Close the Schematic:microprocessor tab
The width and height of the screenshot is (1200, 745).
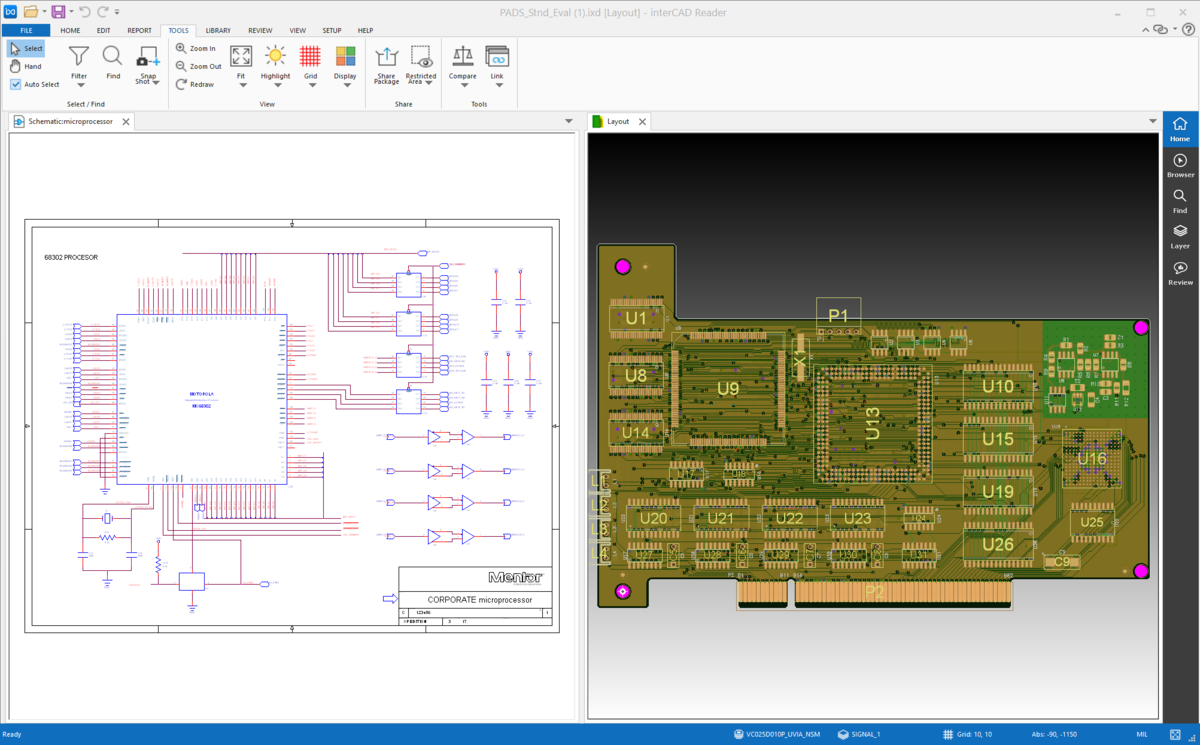click(125, 121)
